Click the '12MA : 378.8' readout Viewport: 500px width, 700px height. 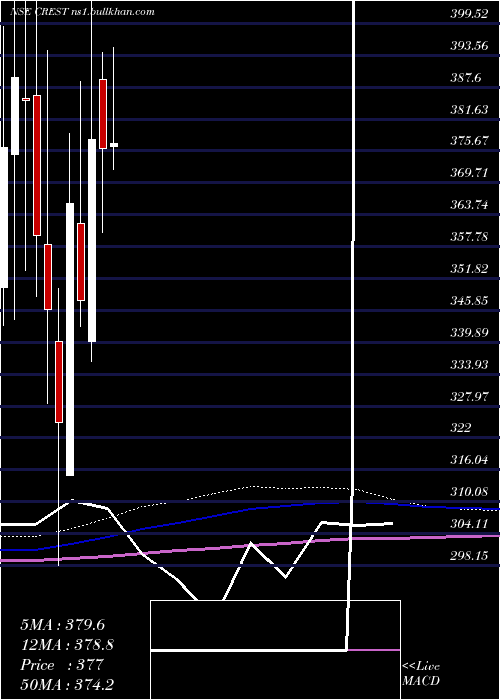point(67,644)
